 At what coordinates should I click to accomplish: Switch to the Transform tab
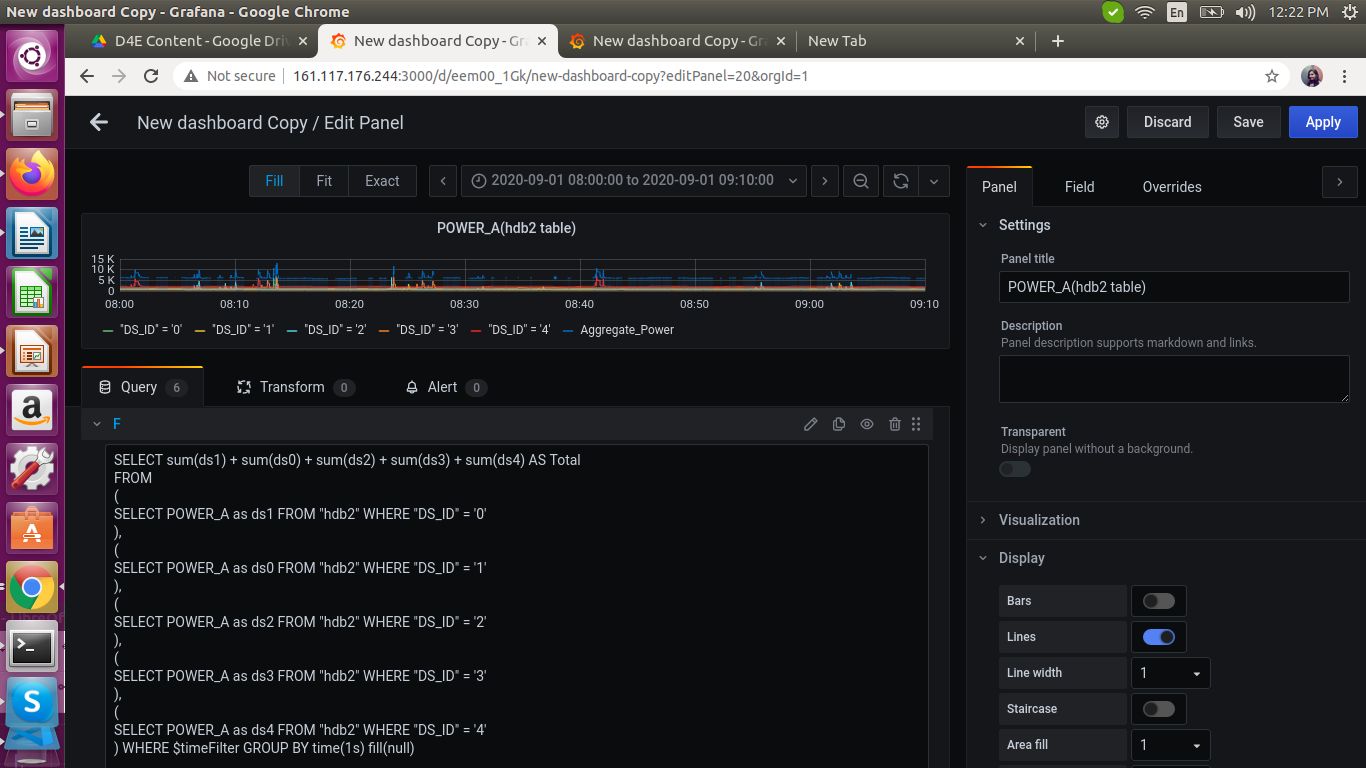pyautogui.click(x=292, y=387)
